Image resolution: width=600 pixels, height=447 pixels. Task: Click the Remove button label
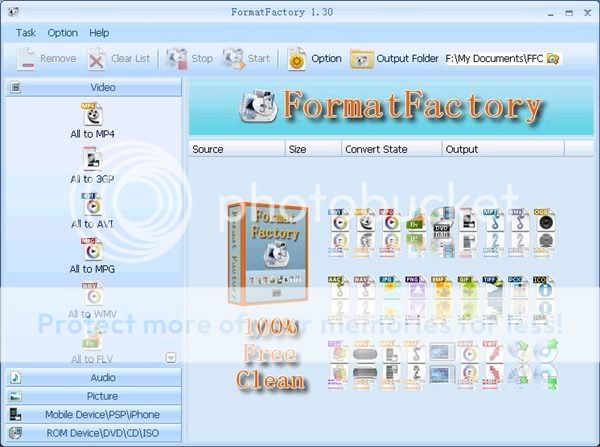coord(58,59)
